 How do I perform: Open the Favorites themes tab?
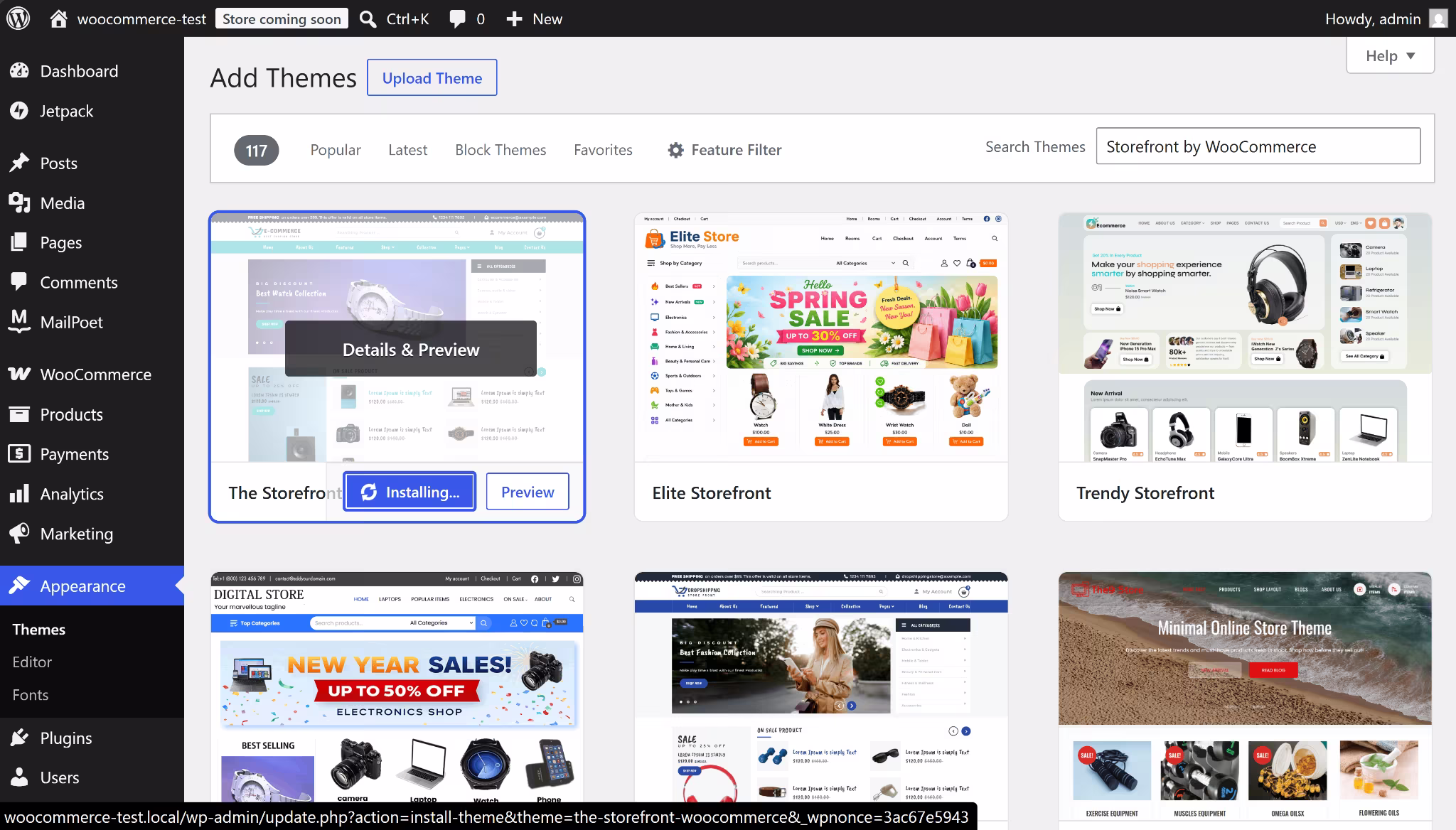(x=603, y=150)
